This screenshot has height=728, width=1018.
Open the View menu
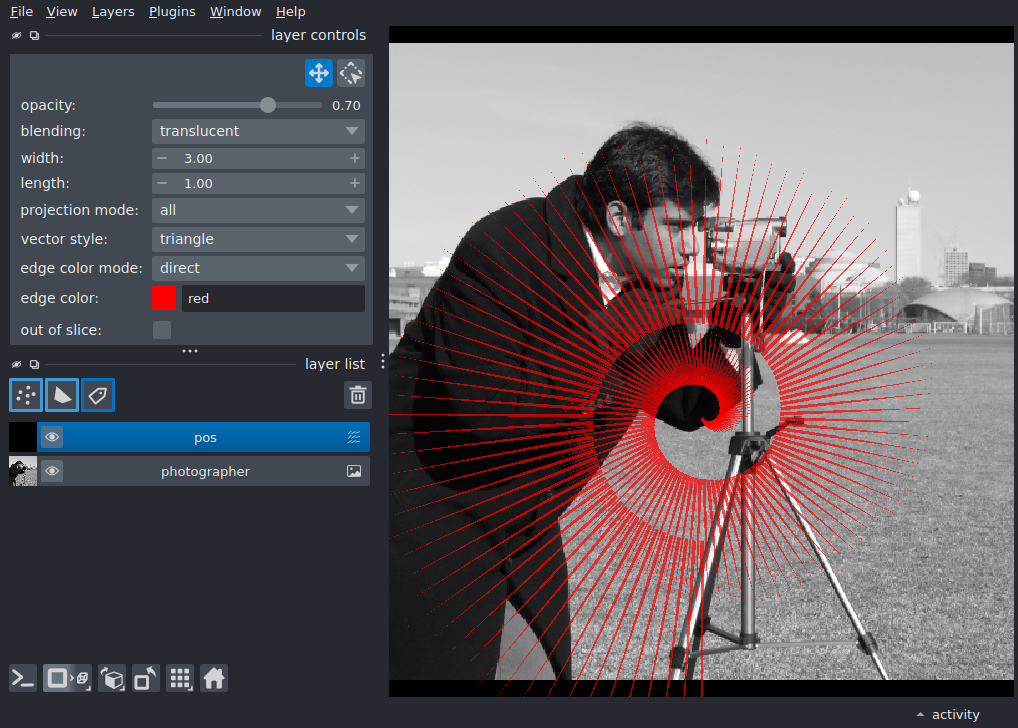coord(62,12)
